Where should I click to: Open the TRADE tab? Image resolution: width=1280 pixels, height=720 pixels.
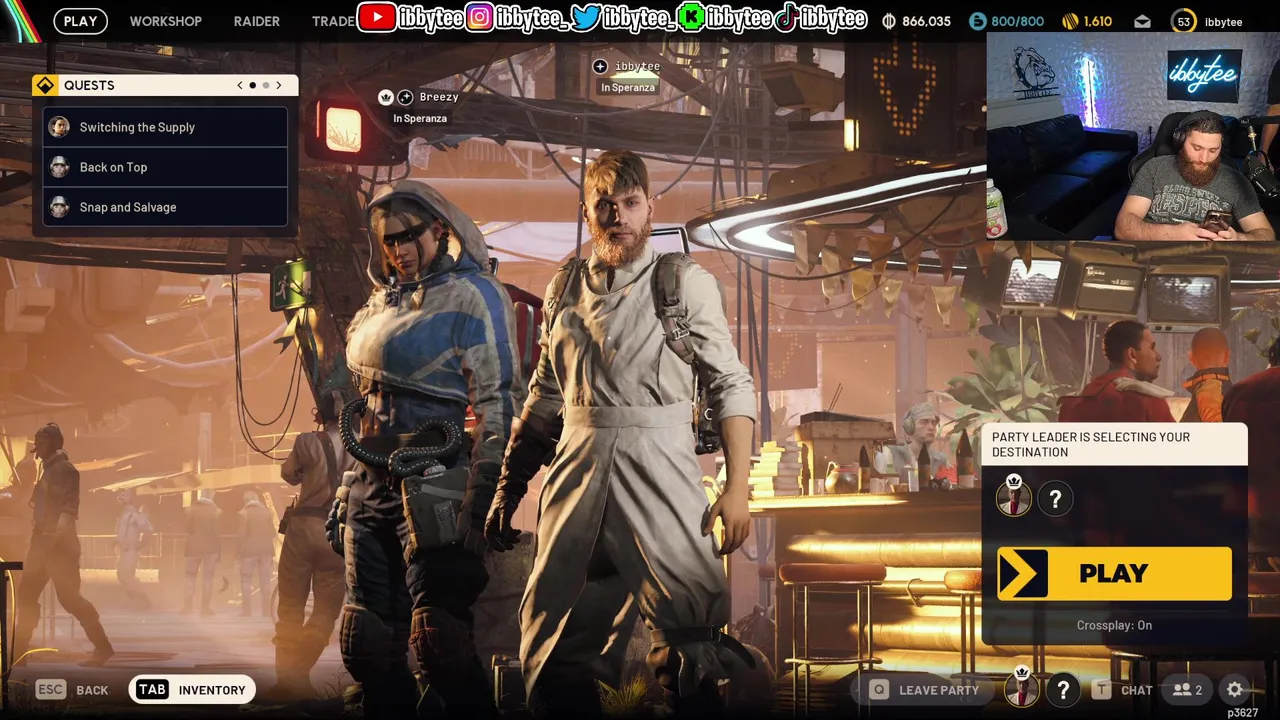pyautogui.click(x=333, y=21)
